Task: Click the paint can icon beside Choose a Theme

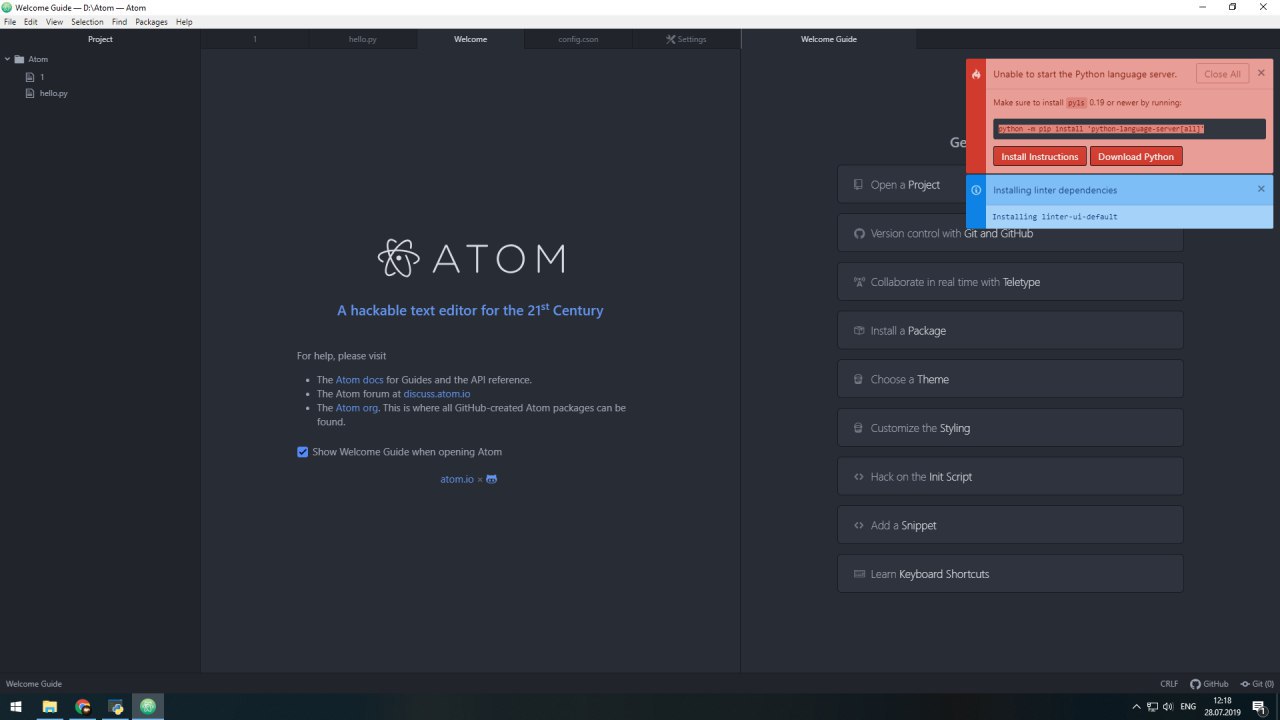Action: 858,379
